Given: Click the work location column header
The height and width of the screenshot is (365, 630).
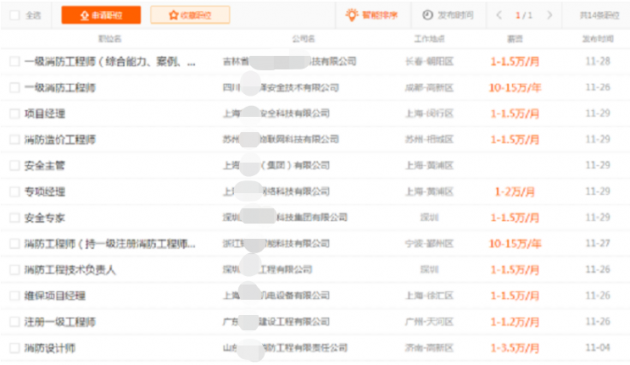Looking at the screenshot, I should point(429,39).
